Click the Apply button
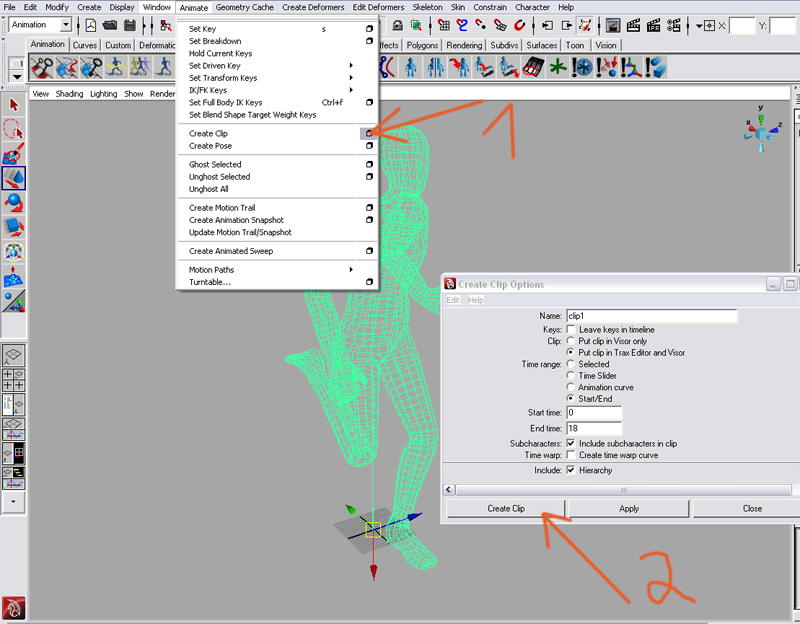 (x=629, y=508)
